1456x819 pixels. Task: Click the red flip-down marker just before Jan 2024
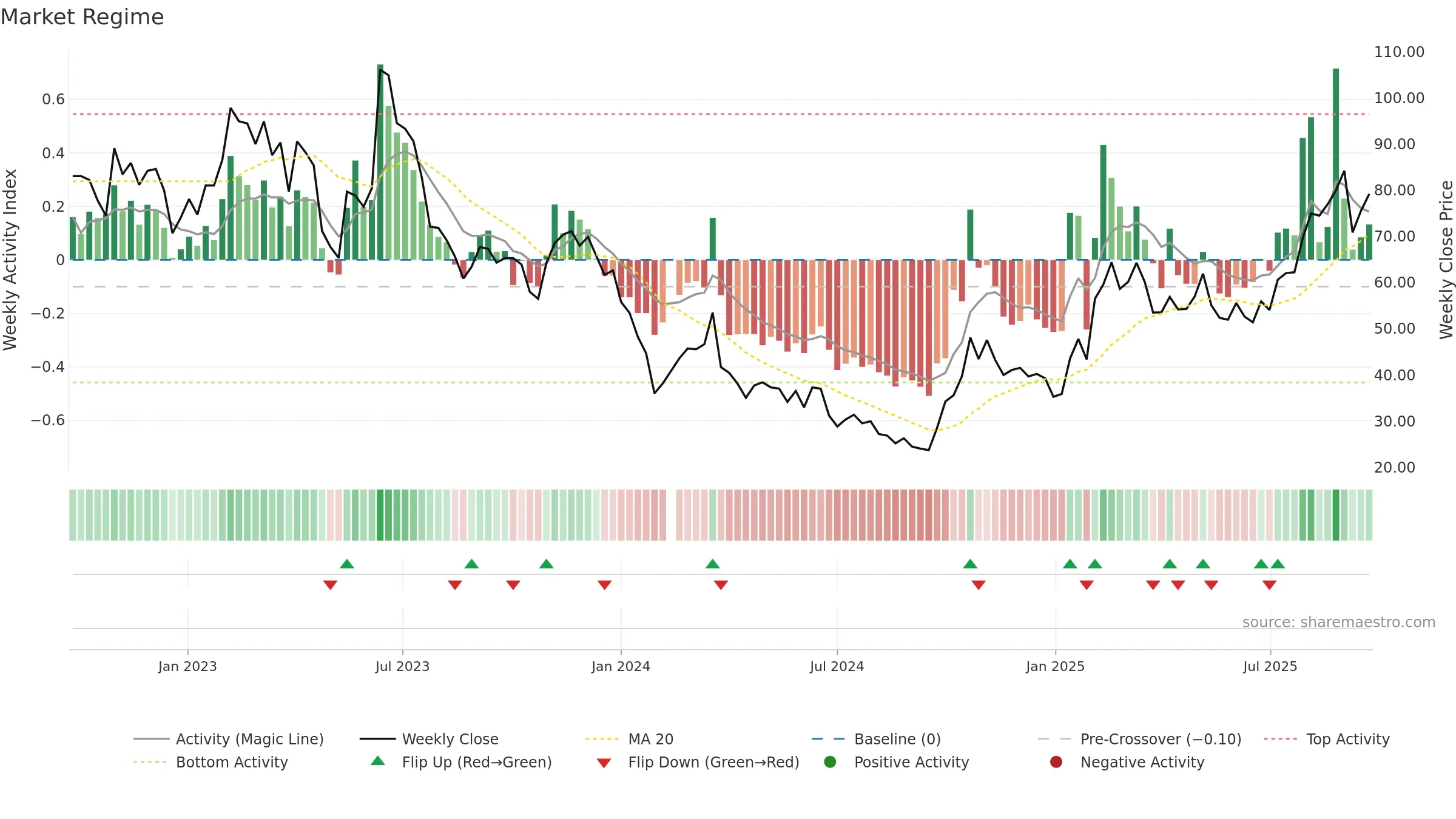(x=604, y=585)
